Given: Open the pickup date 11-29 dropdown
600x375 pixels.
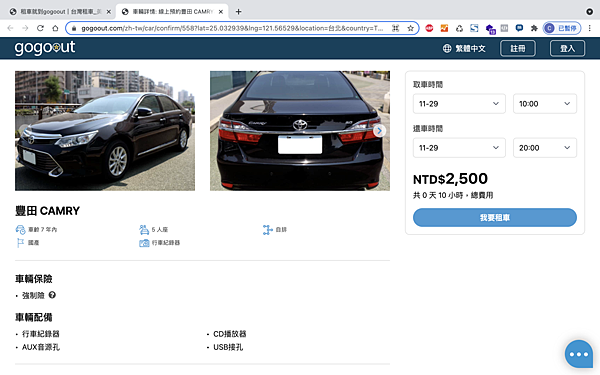Looking at the screenshot, I should coord(459,104).
